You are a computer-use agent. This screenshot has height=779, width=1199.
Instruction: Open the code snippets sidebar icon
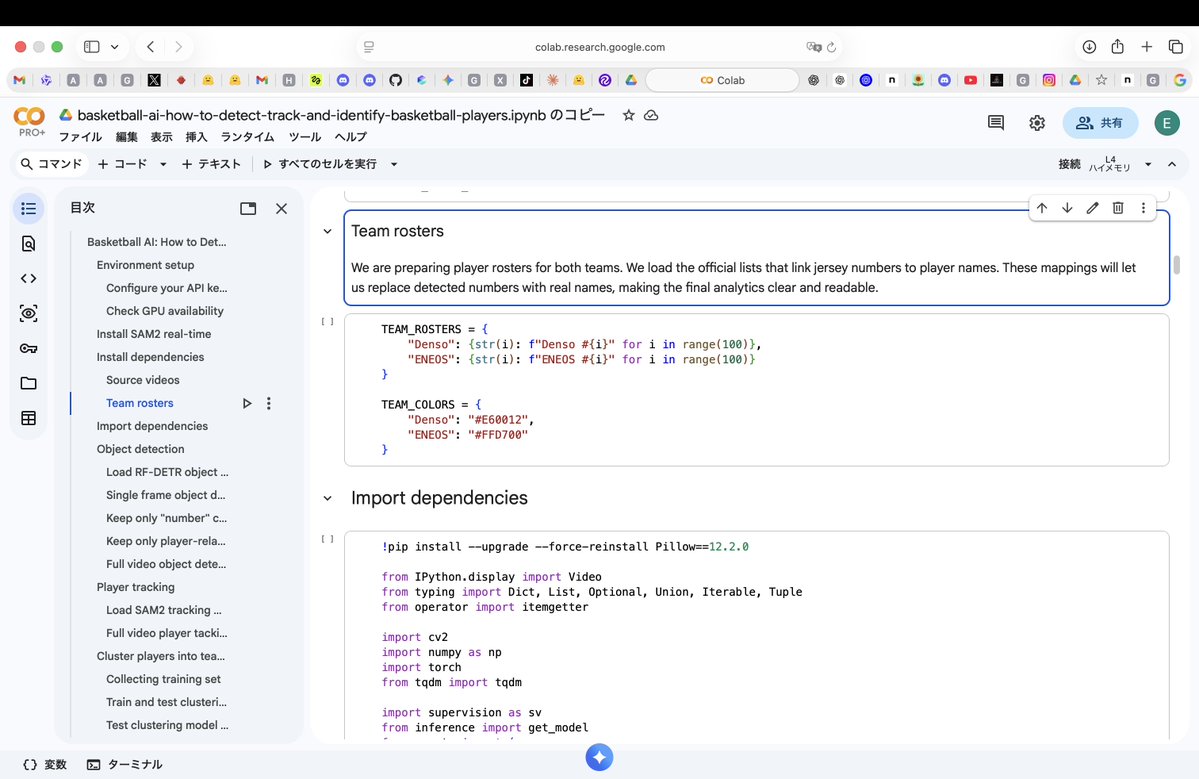(28, 278)
